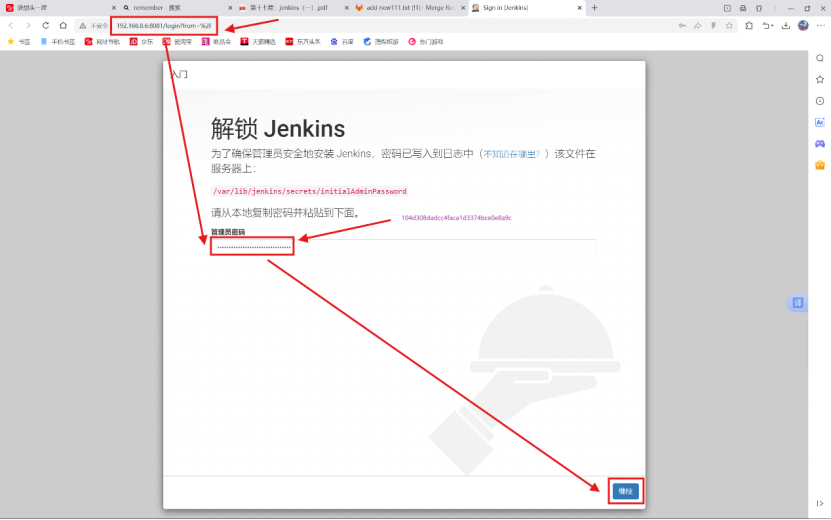Open the extensions puzzle icon

pyautogui.click(x=749, y=25)
